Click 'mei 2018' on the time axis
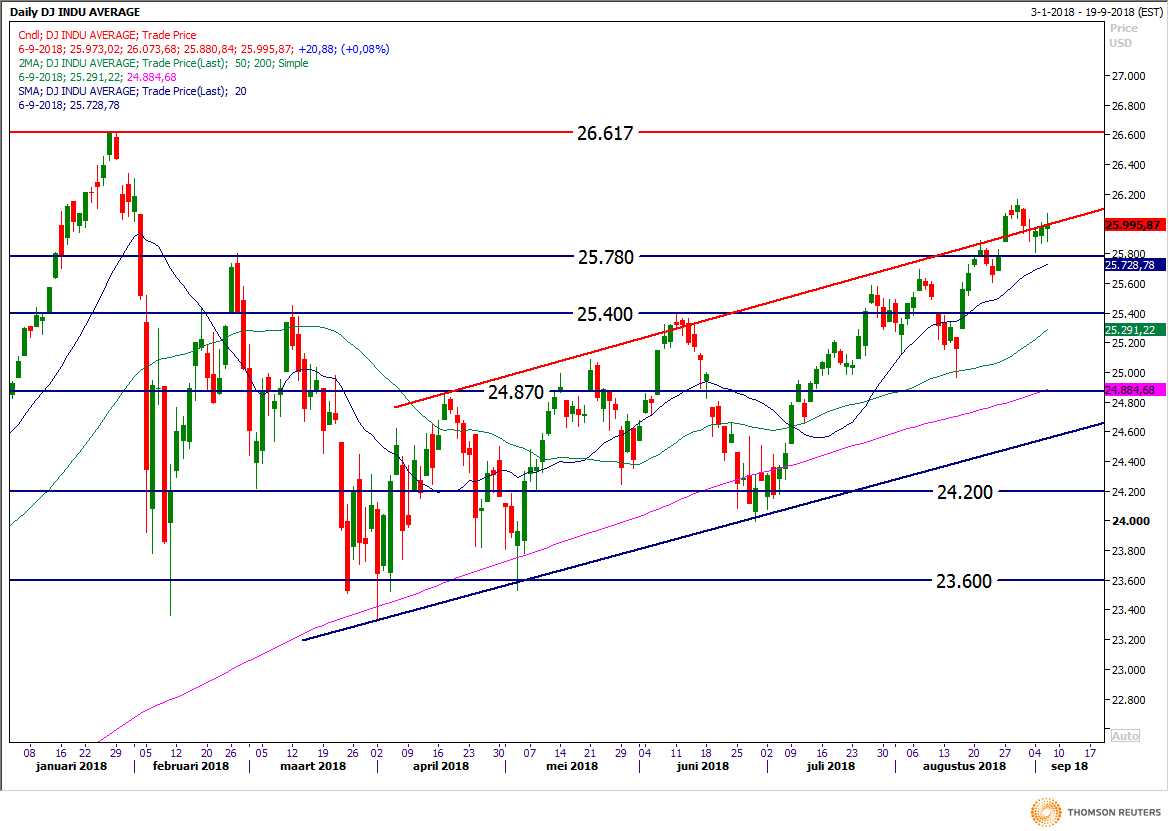This screenshot has width=1169, height=831. click(572, 766)
